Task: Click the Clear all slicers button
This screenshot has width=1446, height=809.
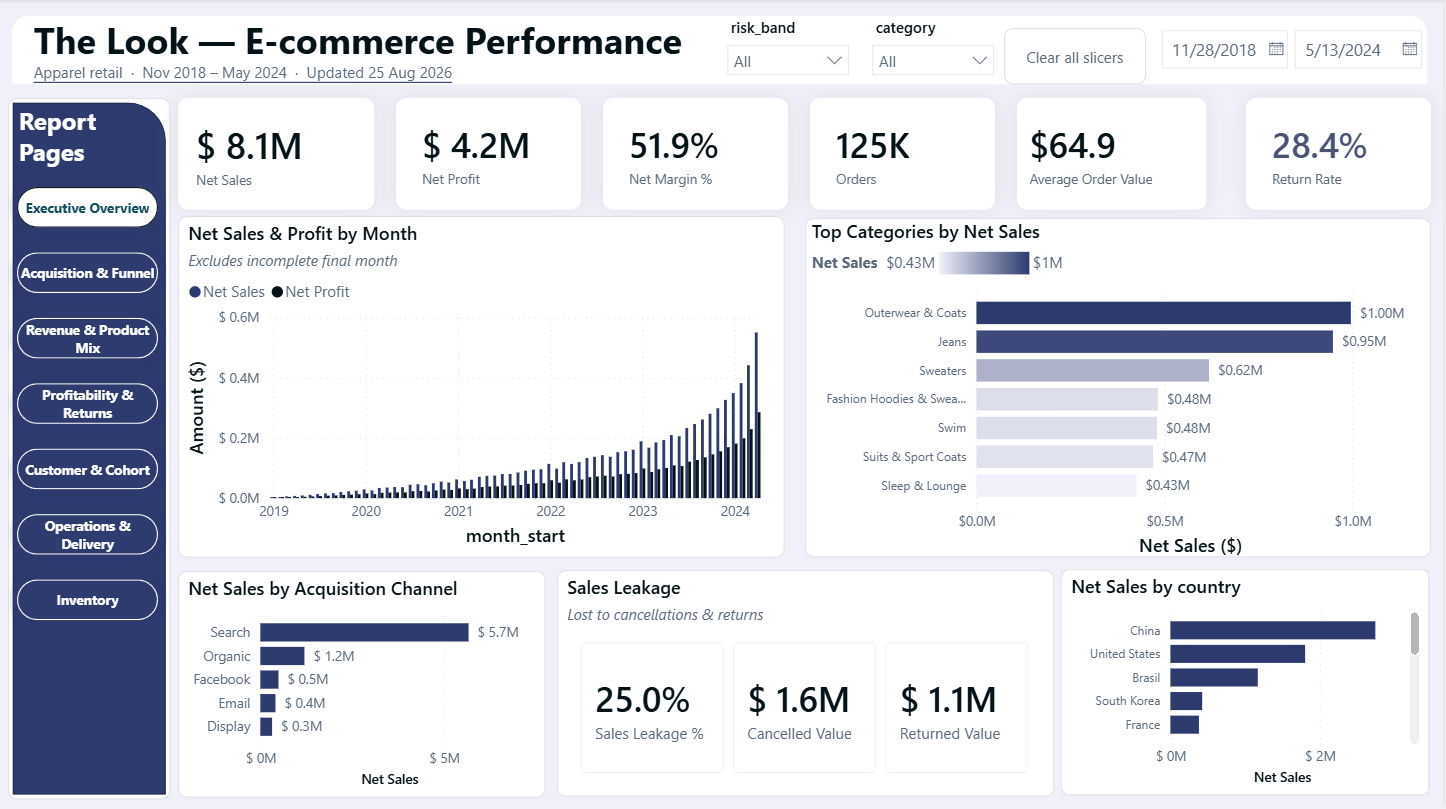Action: (x=1074, y=58)
